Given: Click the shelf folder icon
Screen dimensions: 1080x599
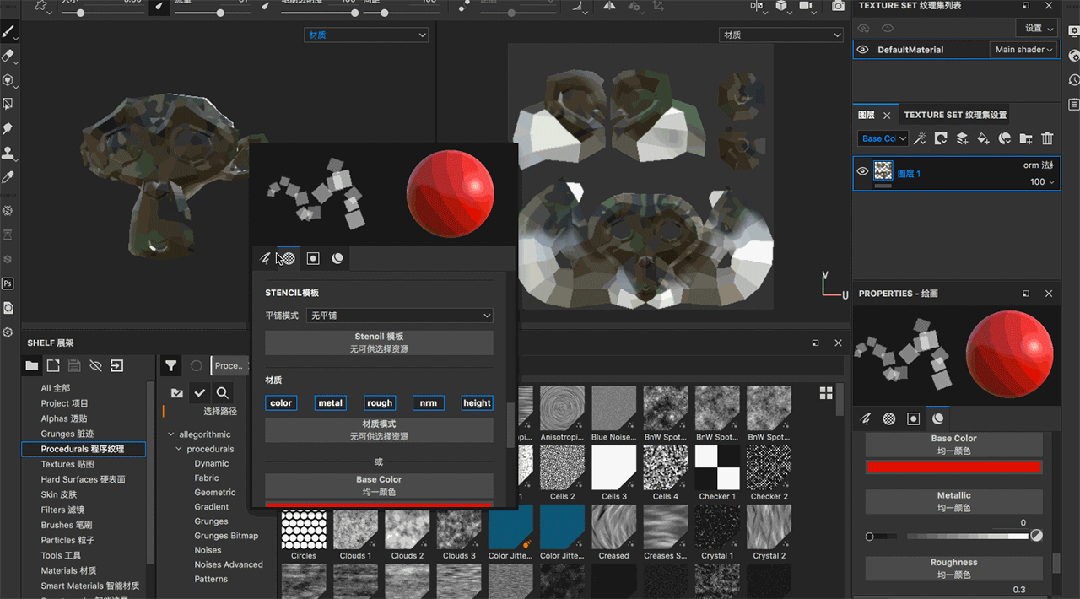Looking at the screenshot, I should (32, 366).
